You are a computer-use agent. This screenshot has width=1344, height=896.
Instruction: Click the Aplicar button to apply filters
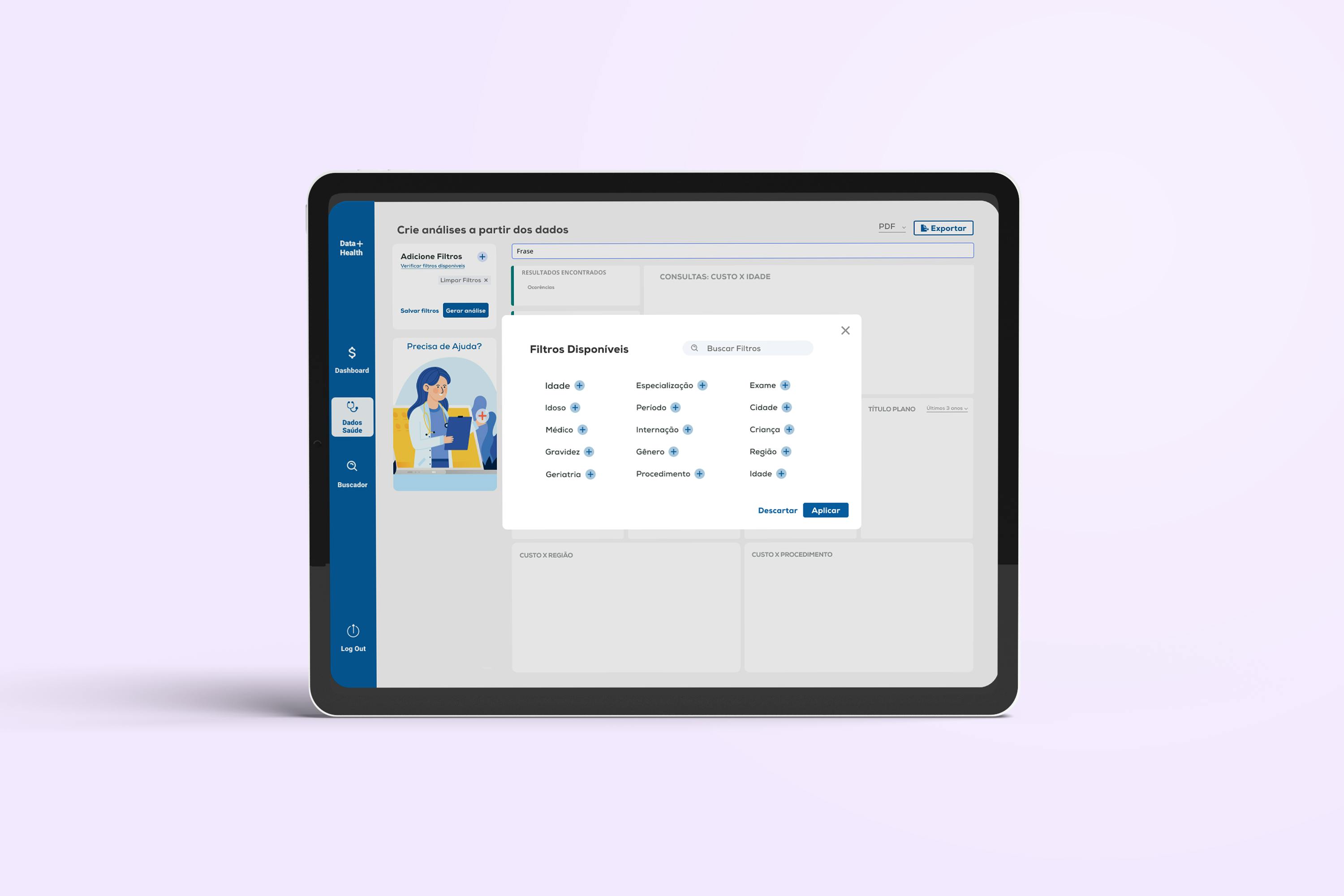(x=825, y=510)
